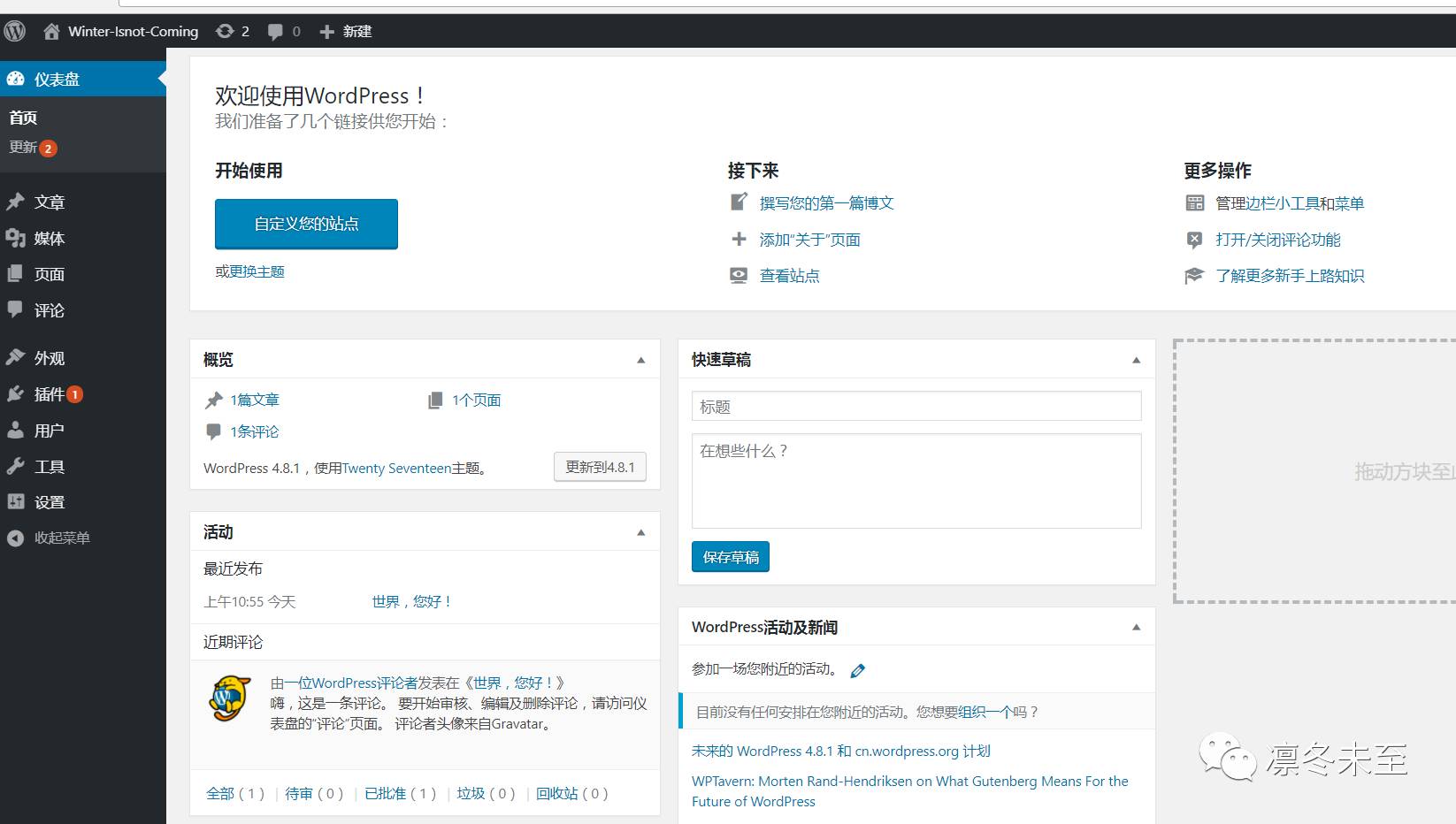Click the 插件 plug icon in sidebar

click(x=16, y=393)
